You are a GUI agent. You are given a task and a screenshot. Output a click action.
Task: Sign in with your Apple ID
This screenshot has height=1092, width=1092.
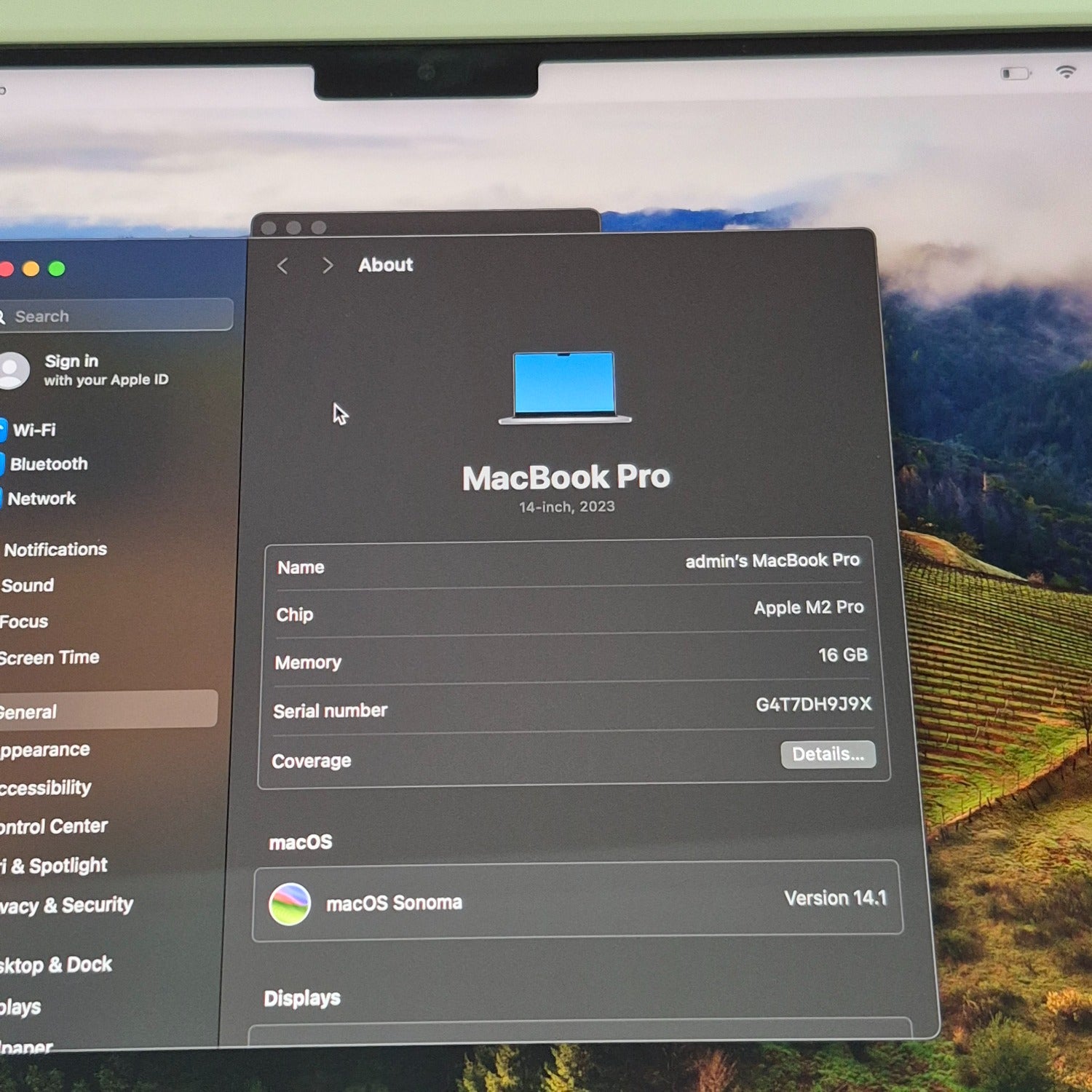[106, 370]
